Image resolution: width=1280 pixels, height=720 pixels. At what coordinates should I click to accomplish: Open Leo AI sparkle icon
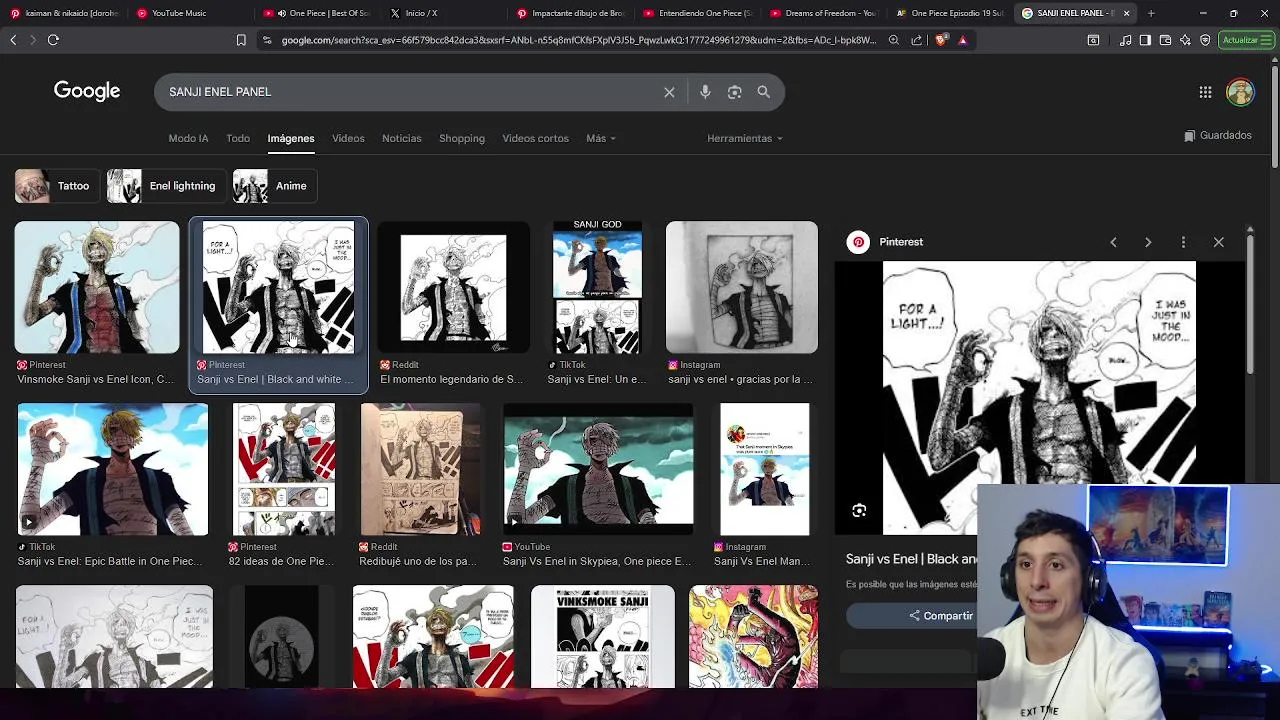(x=1185, y=40)
